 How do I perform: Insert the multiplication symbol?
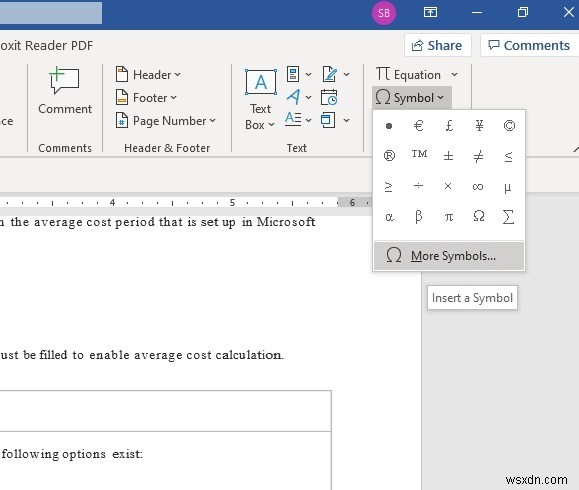pos(449,186)
